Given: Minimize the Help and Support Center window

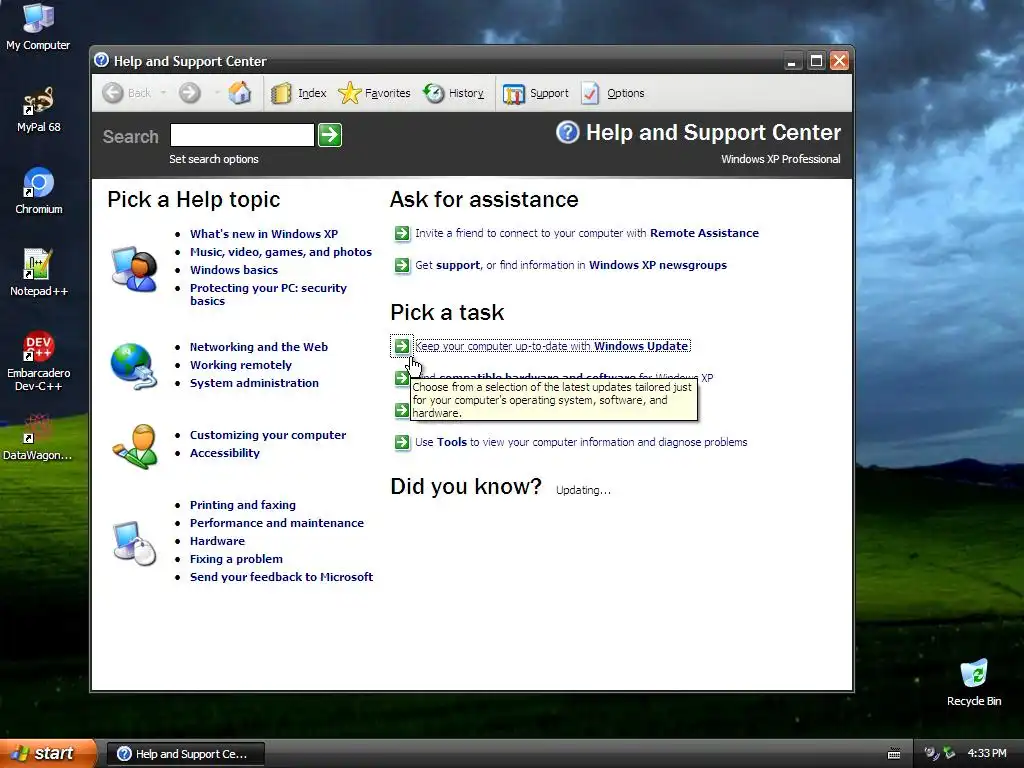Looking at the screenshot, I should (x=792, y=61).
